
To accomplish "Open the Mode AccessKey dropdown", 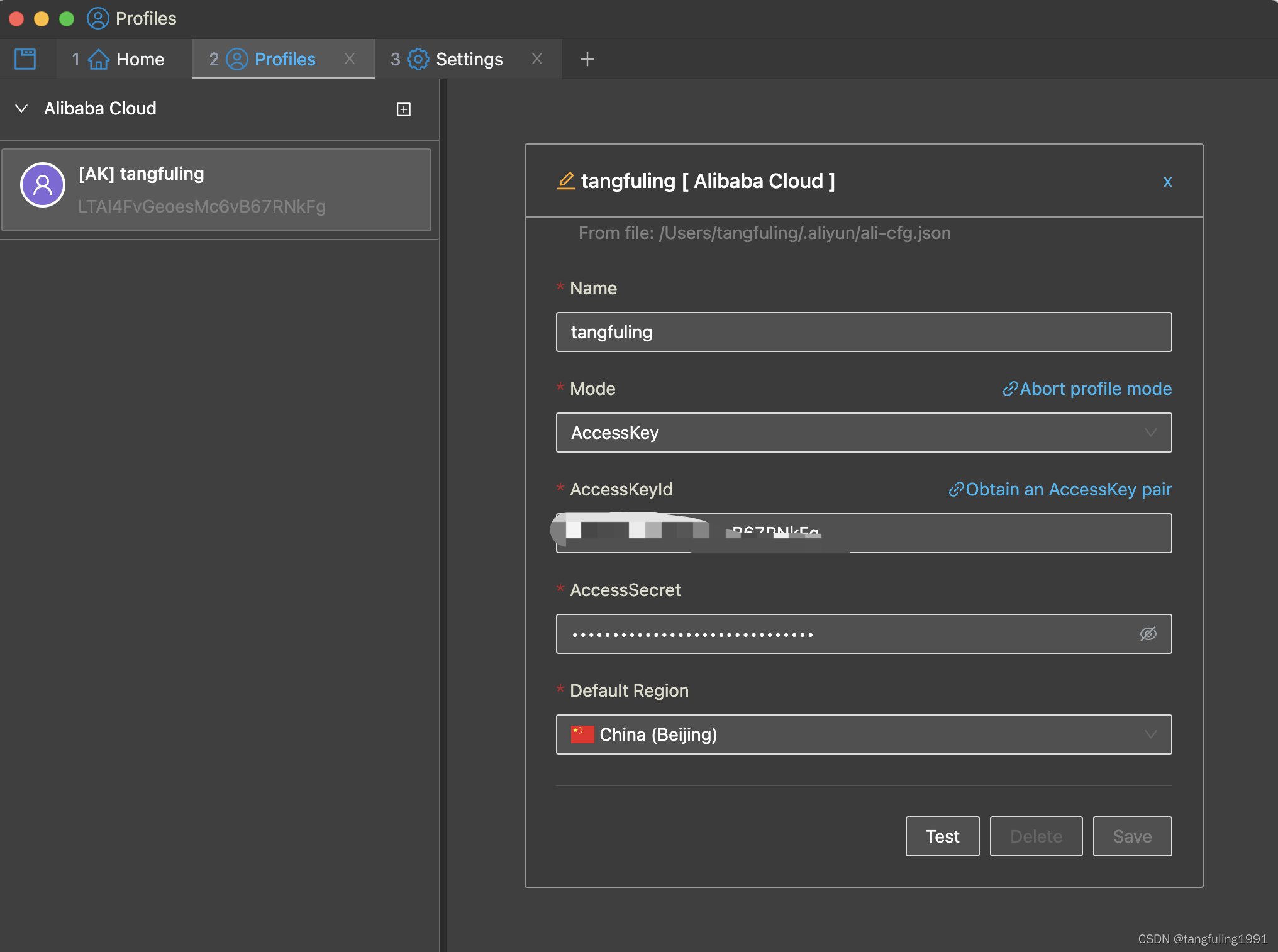I will [864, 433].
